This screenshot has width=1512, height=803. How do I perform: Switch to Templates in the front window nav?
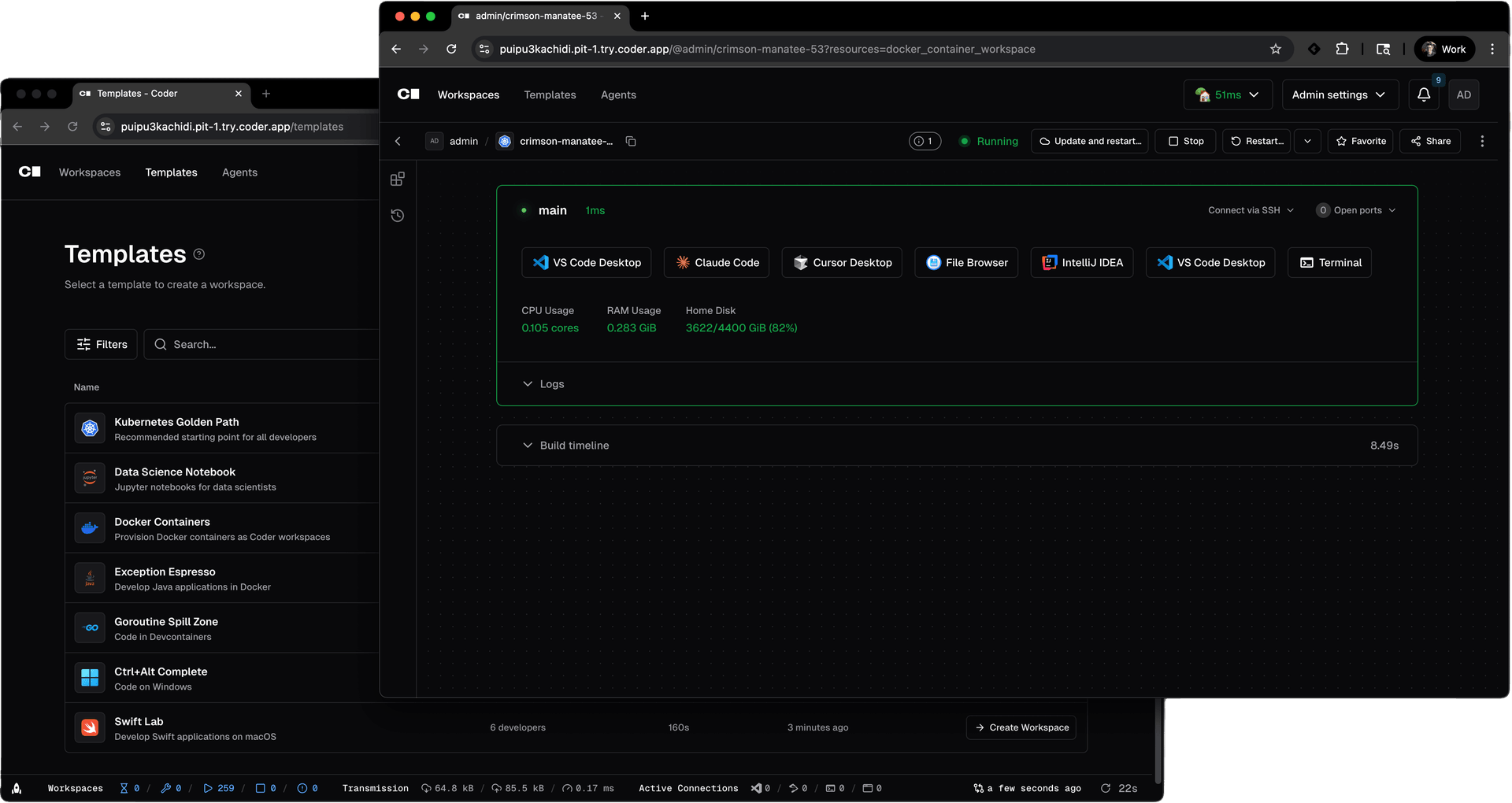(550, 94)
